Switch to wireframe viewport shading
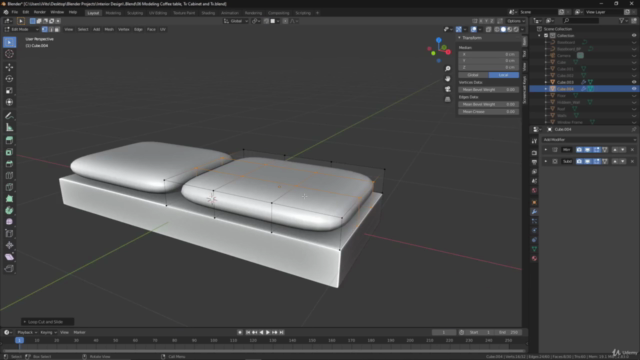 click(x=497, y=29)
